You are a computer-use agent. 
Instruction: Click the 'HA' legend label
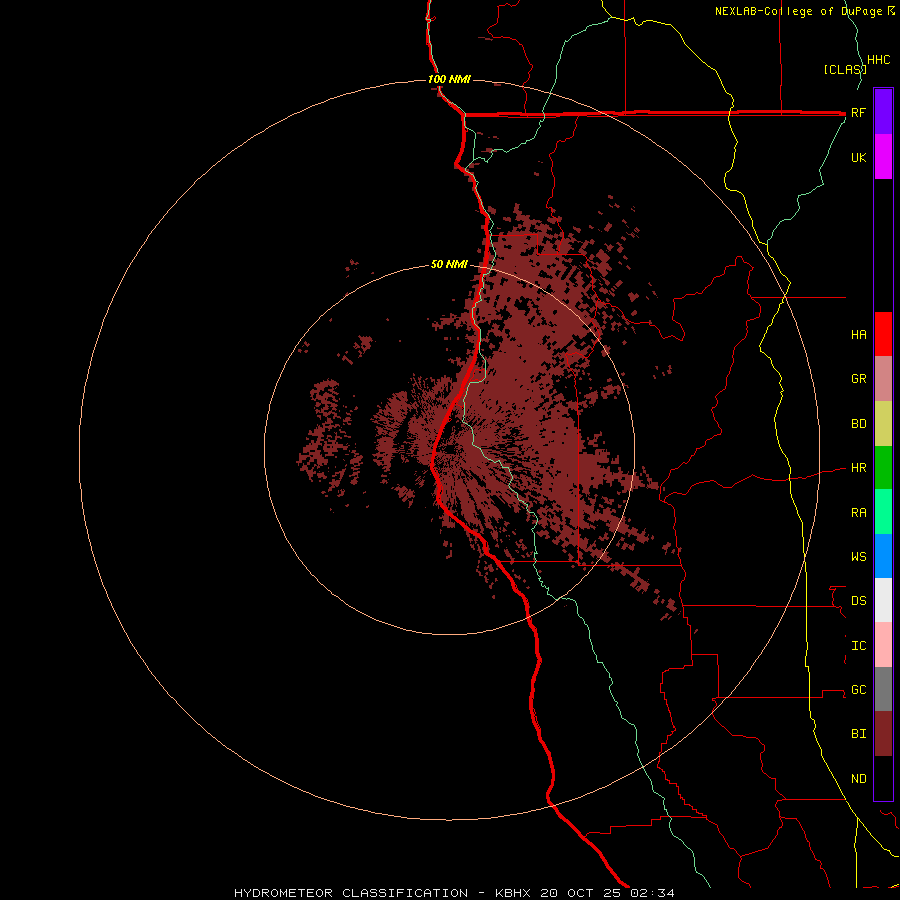pyautogui.click(x=858, y=335)
